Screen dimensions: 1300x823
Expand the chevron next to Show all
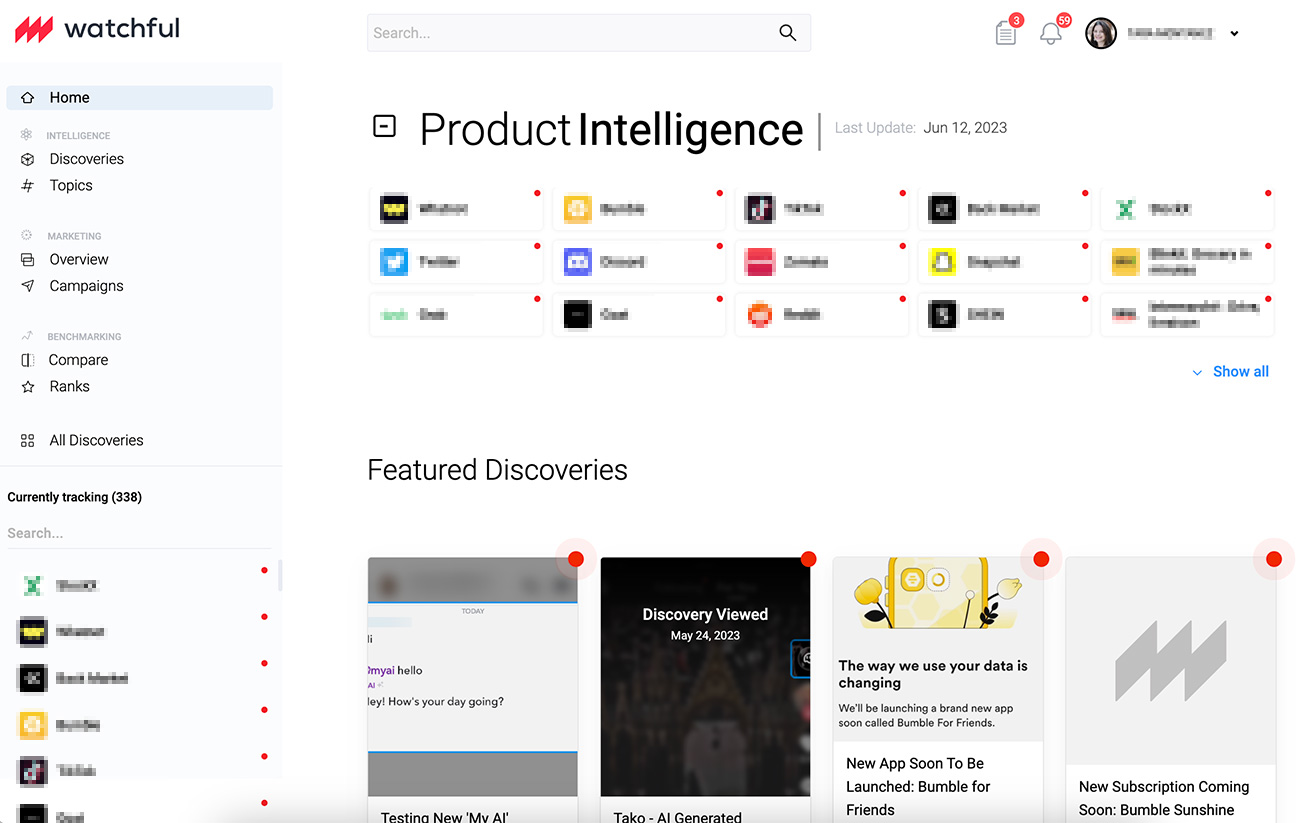point(1197,372)
